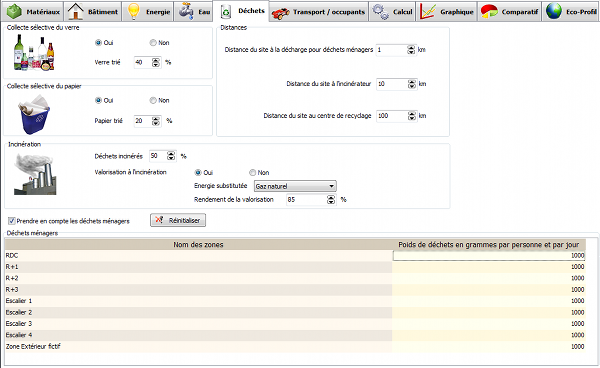Click the Déchets incinérés percentage field
Screen dimensions: 600x368
pos(158,156)
